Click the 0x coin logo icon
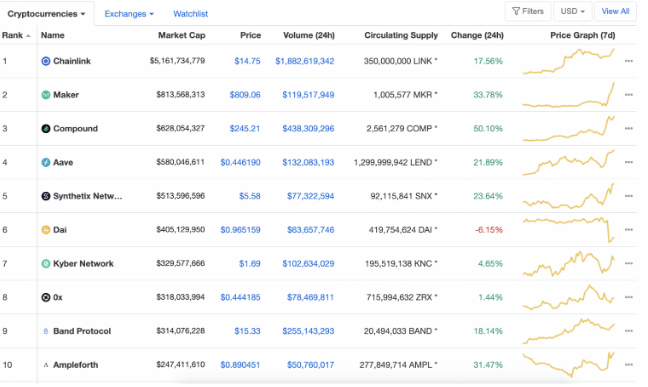This screenshot has height=387, width=648. point(46,298)
